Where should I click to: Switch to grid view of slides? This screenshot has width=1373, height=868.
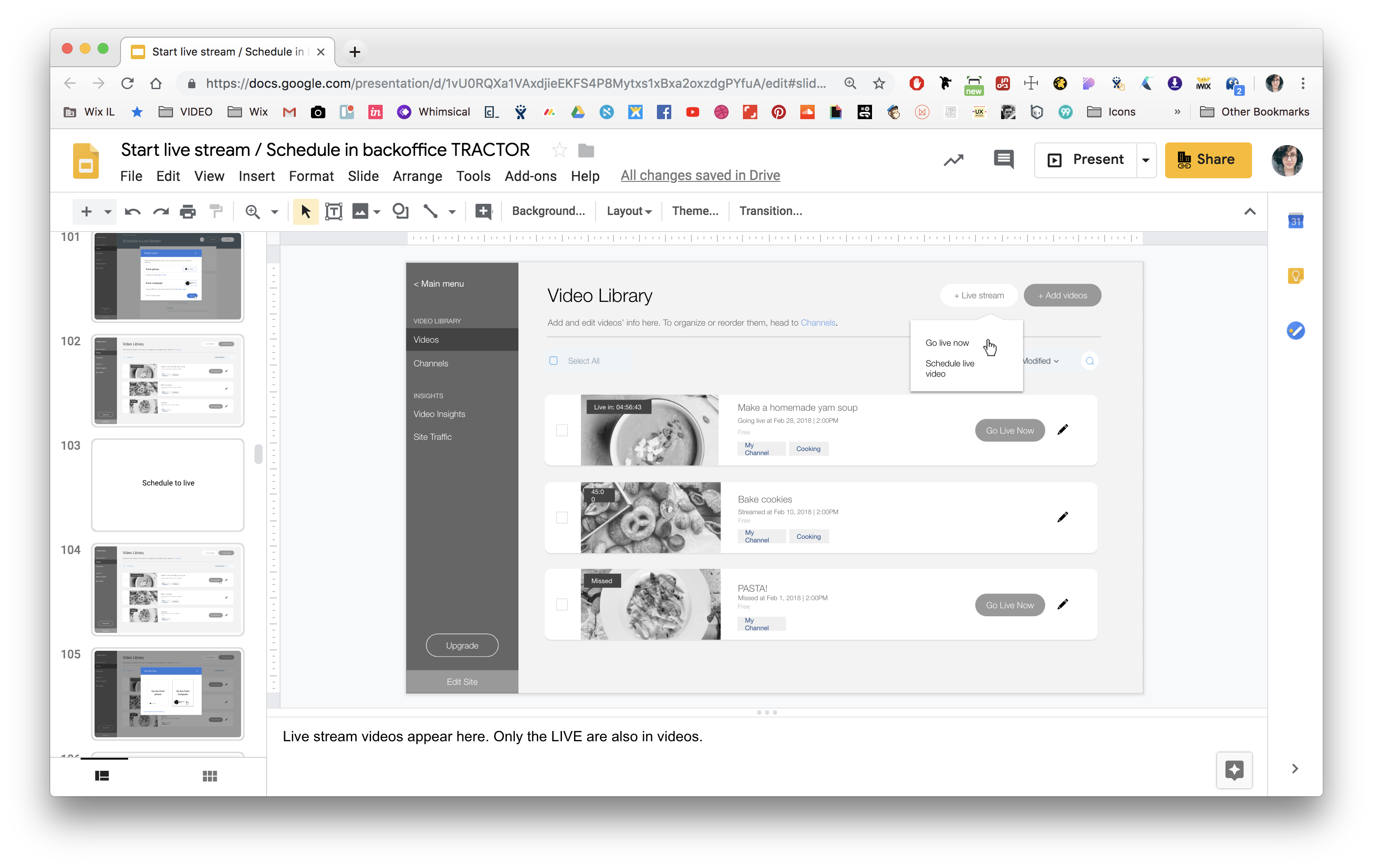click(x=210, y=776)
